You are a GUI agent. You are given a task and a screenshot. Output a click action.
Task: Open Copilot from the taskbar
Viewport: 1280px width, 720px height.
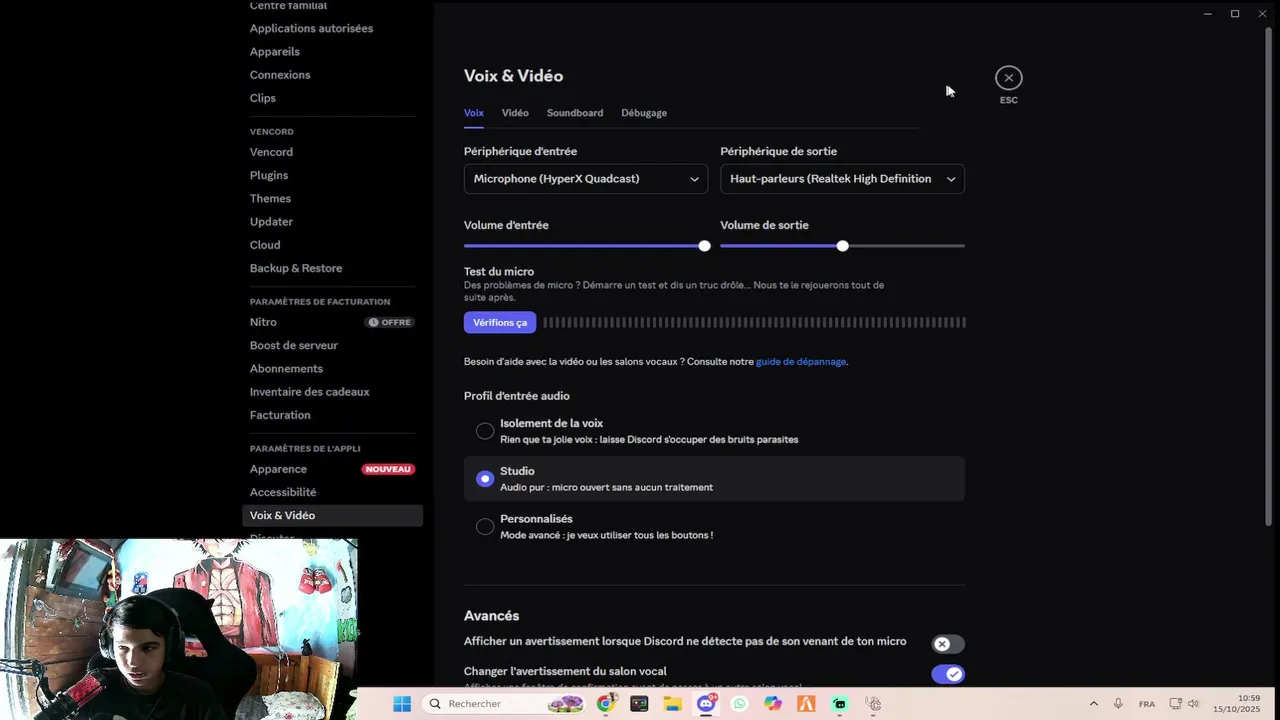[x=773, y=704]
